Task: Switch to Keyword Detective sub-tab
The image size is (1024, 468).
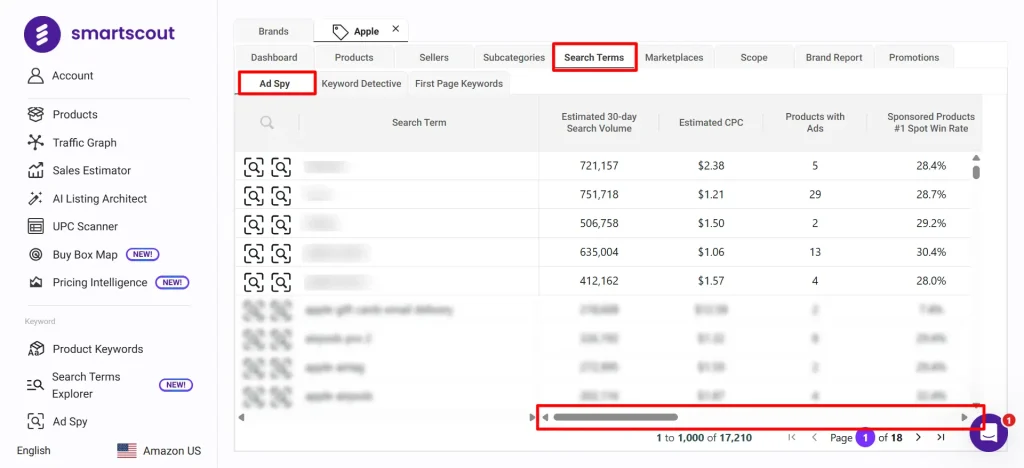Action: 361,84
